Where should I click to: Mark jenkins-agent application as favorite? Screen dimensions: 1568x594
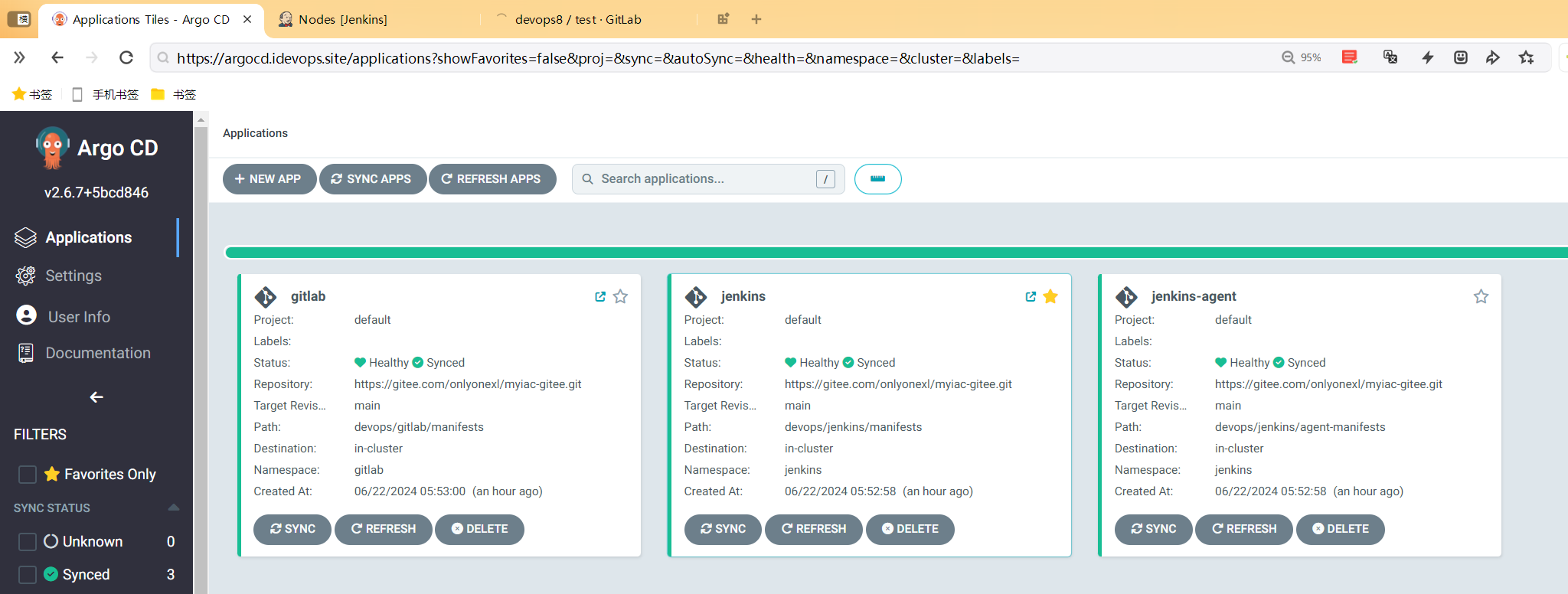(1481, 296)
